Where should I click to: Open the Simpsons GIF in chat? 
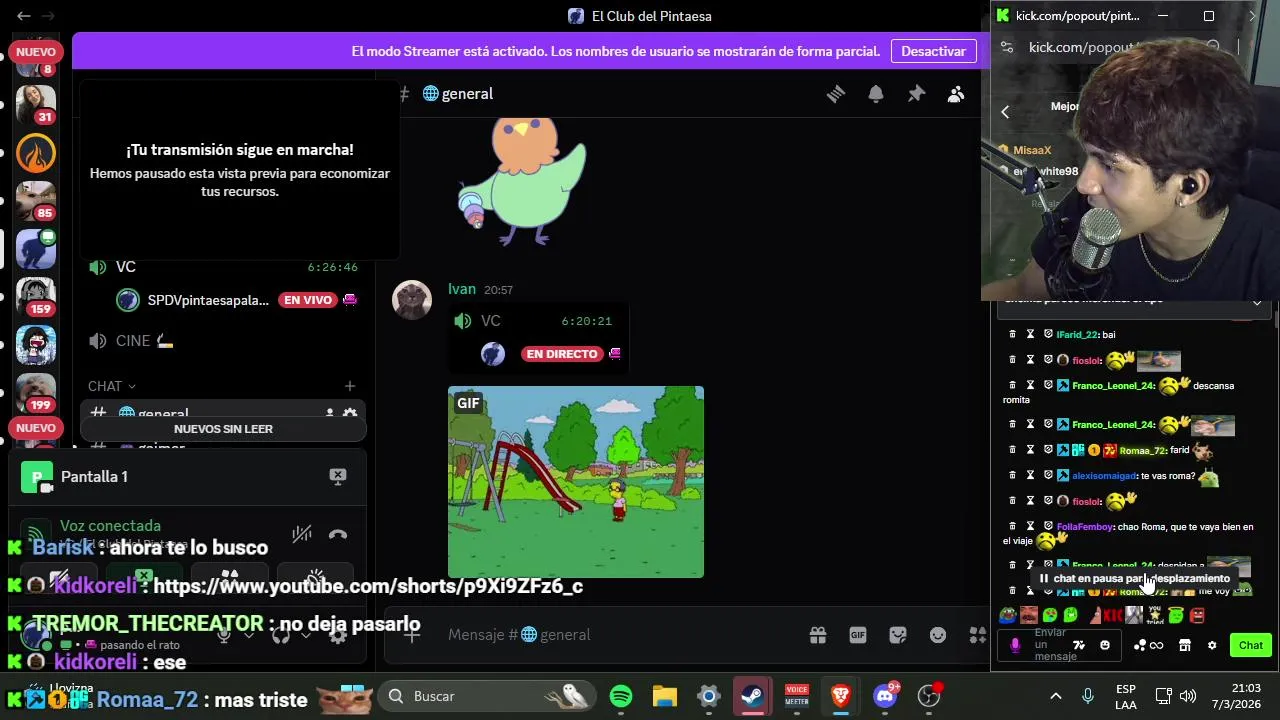(576, 482)
